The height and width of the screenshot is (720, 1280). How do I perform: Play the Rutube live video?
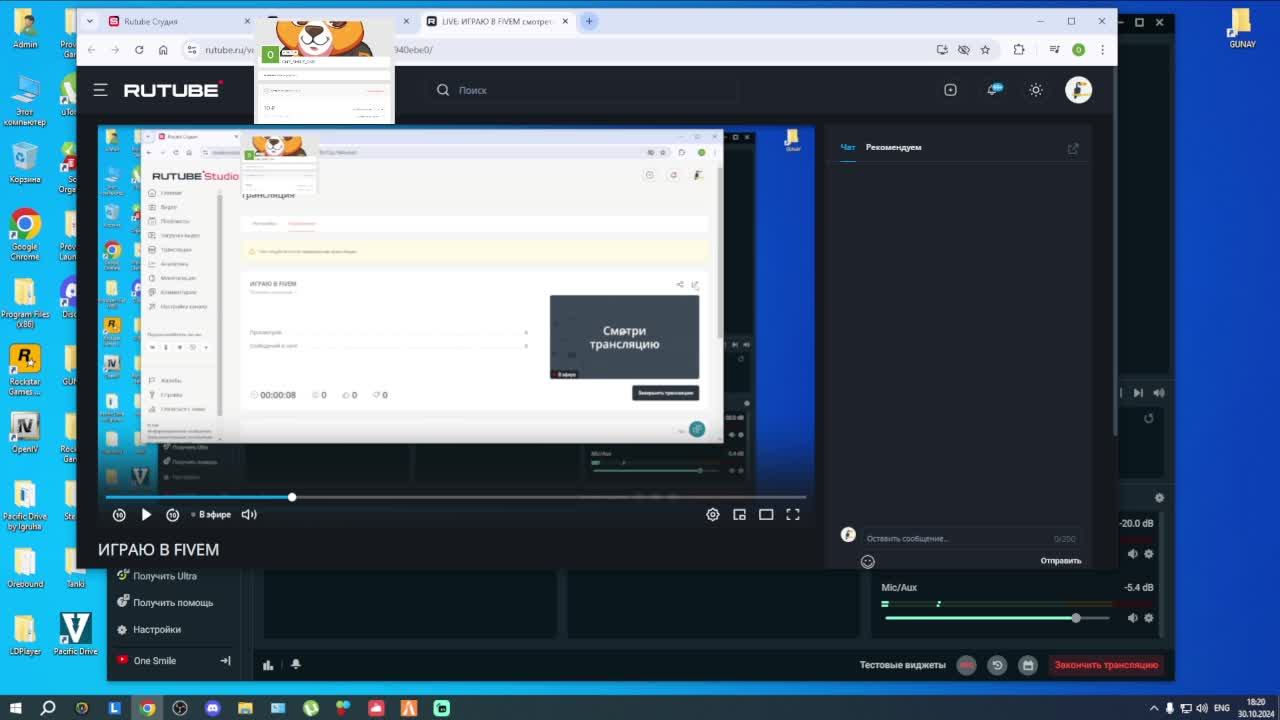coord(146,514)
